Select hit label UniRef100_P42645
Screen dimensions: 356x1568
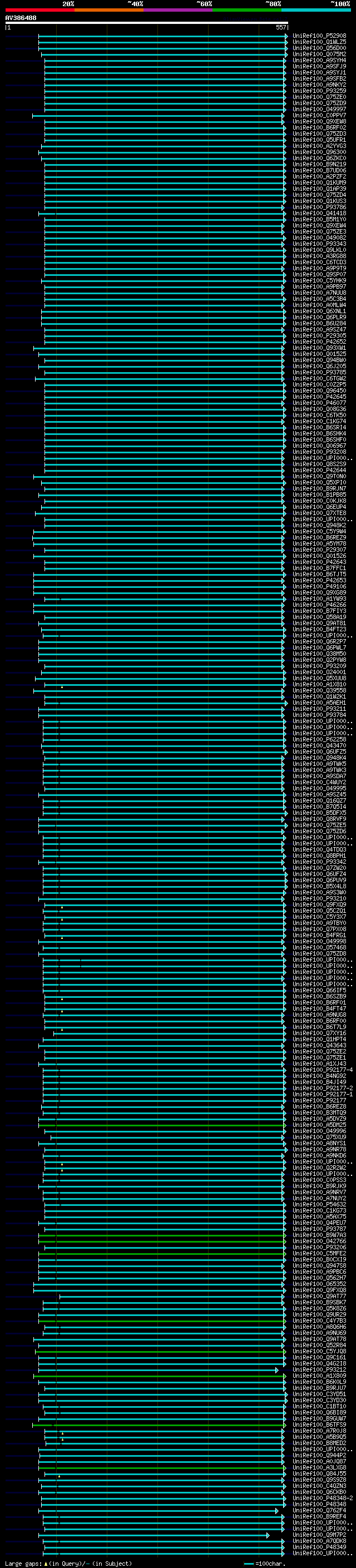319,397
